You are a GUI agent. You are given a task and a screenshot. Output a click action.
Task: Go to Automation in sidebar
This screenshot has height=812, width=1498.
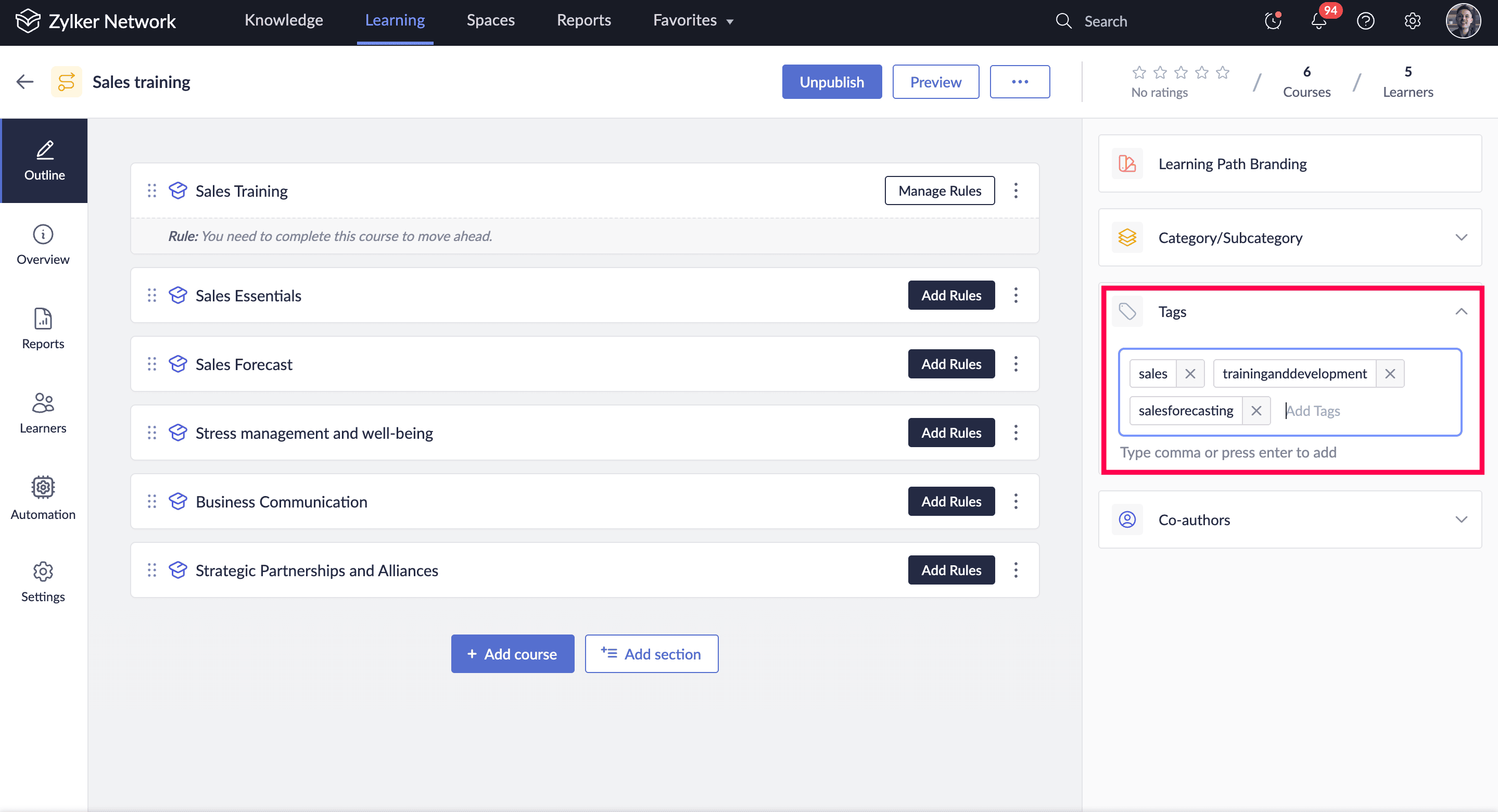pos(43,498)
